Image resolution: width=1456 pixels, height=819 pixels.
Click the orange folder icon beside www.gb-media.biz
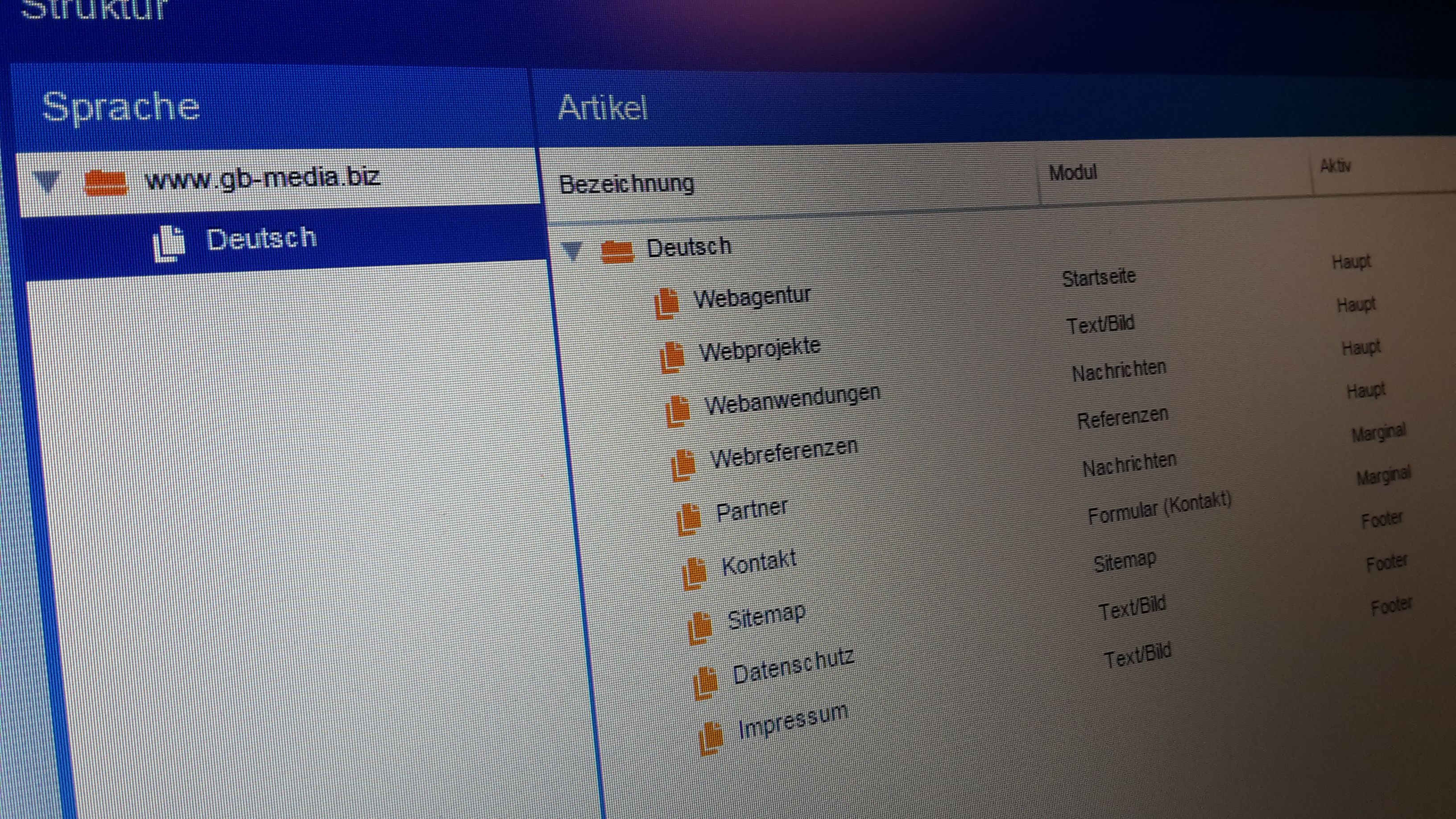[105, 183]
